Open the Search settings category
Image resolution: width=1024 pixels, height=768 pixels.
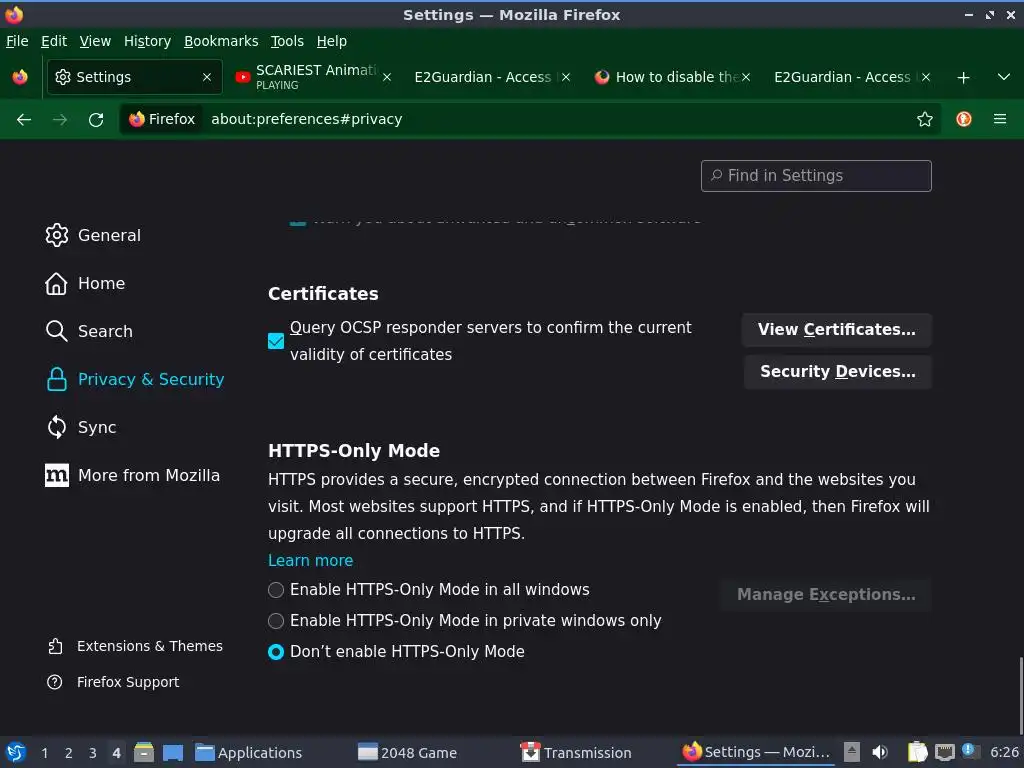point(89,331)
